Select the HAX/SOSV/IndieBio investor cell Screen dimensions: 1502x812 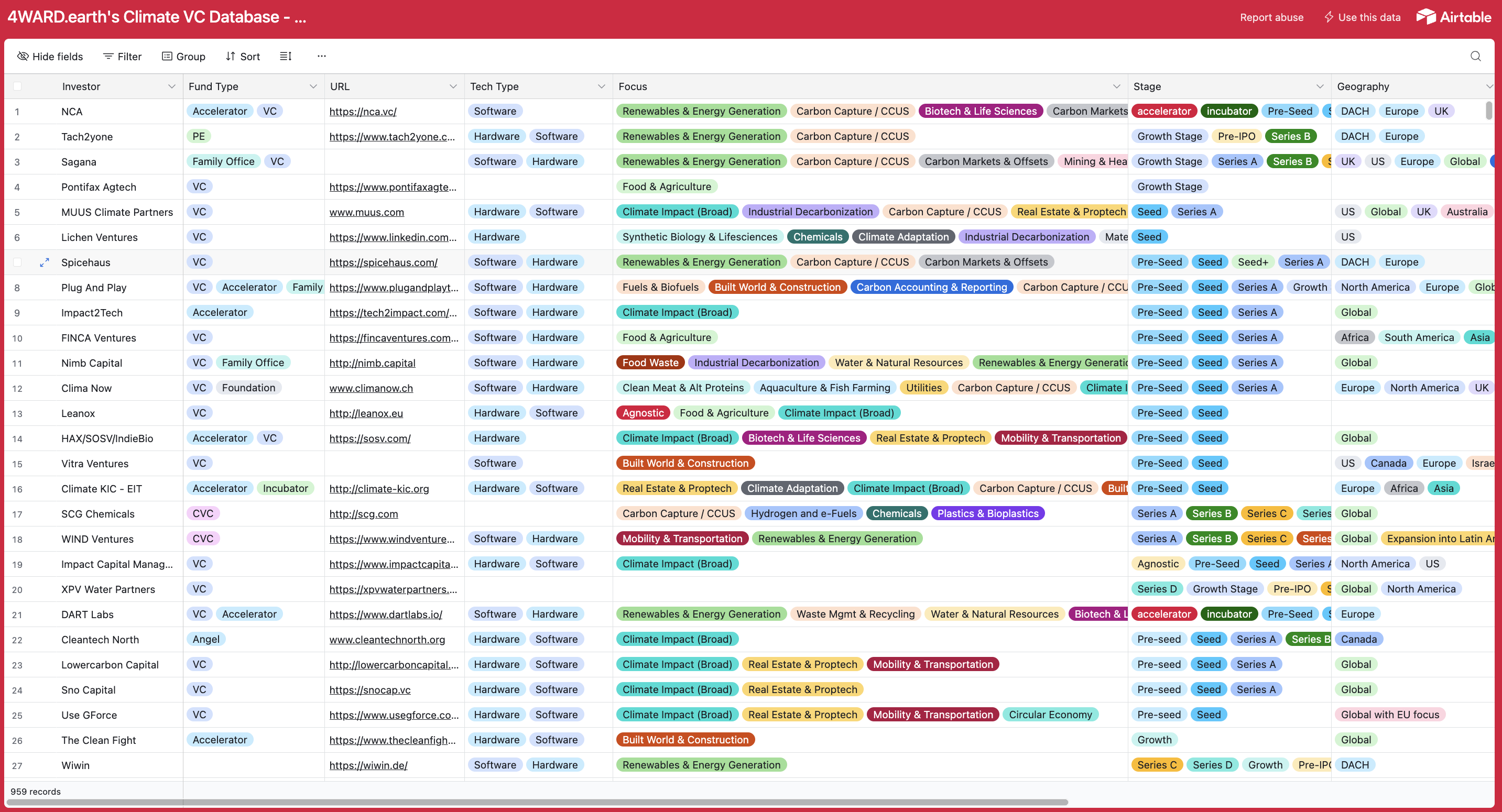point(107,438)
